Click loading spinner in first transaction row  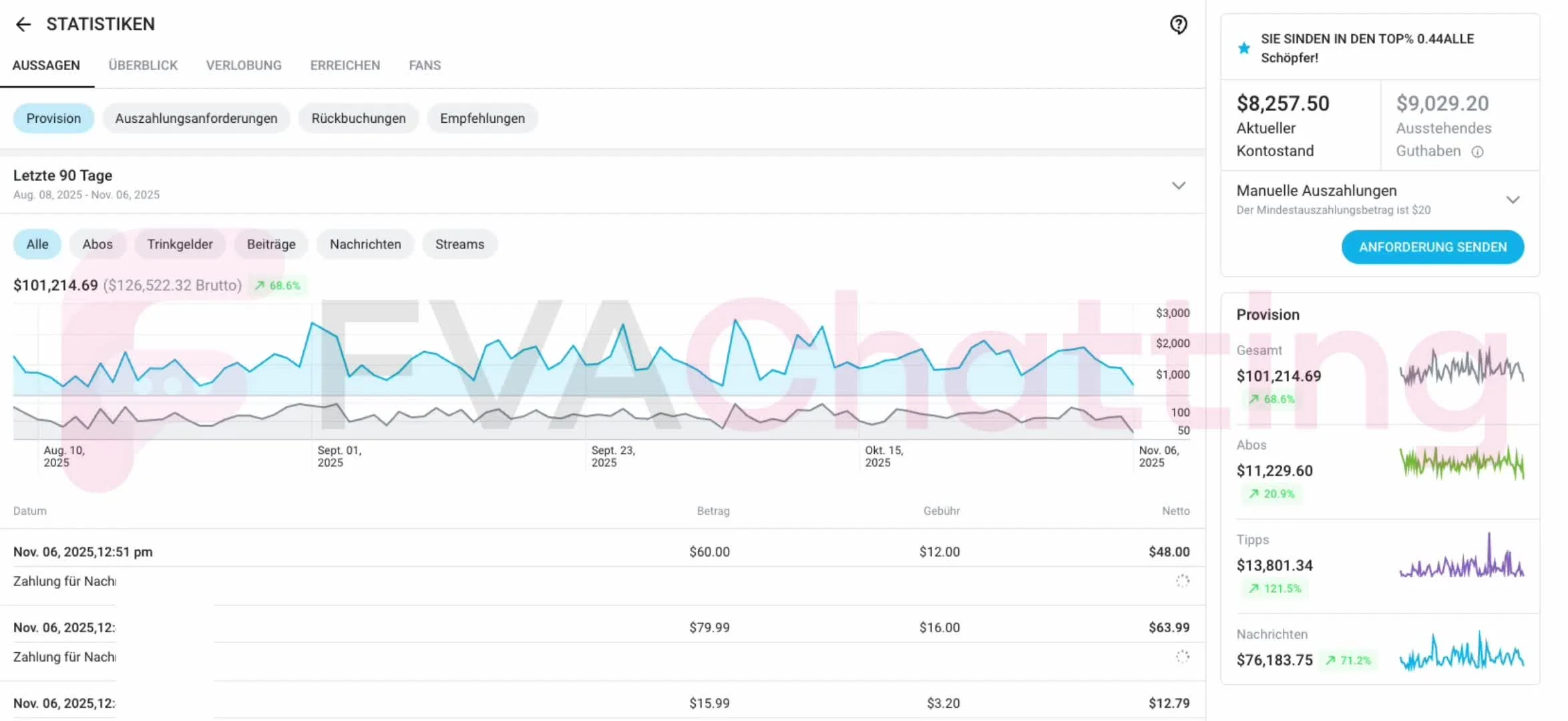[1183, 581]
